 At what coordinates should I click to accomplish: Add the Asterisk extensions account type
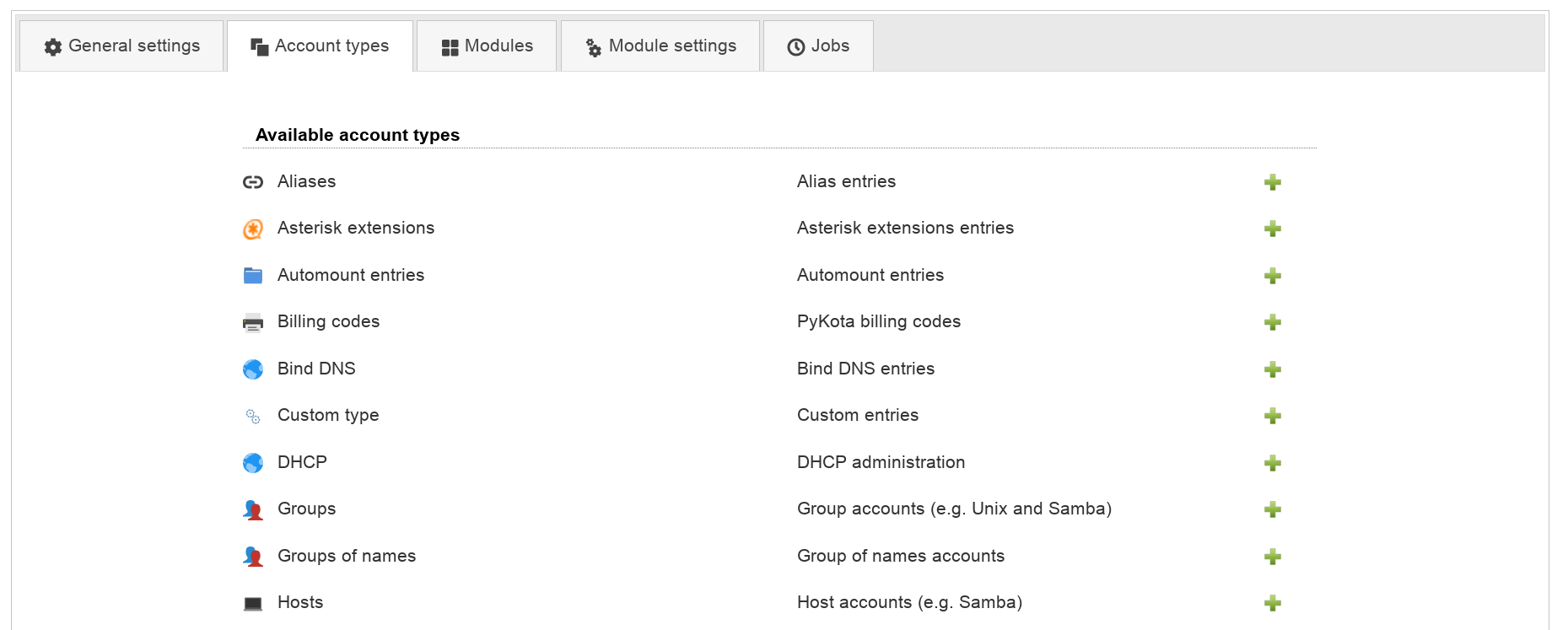tap(1272, 229)
